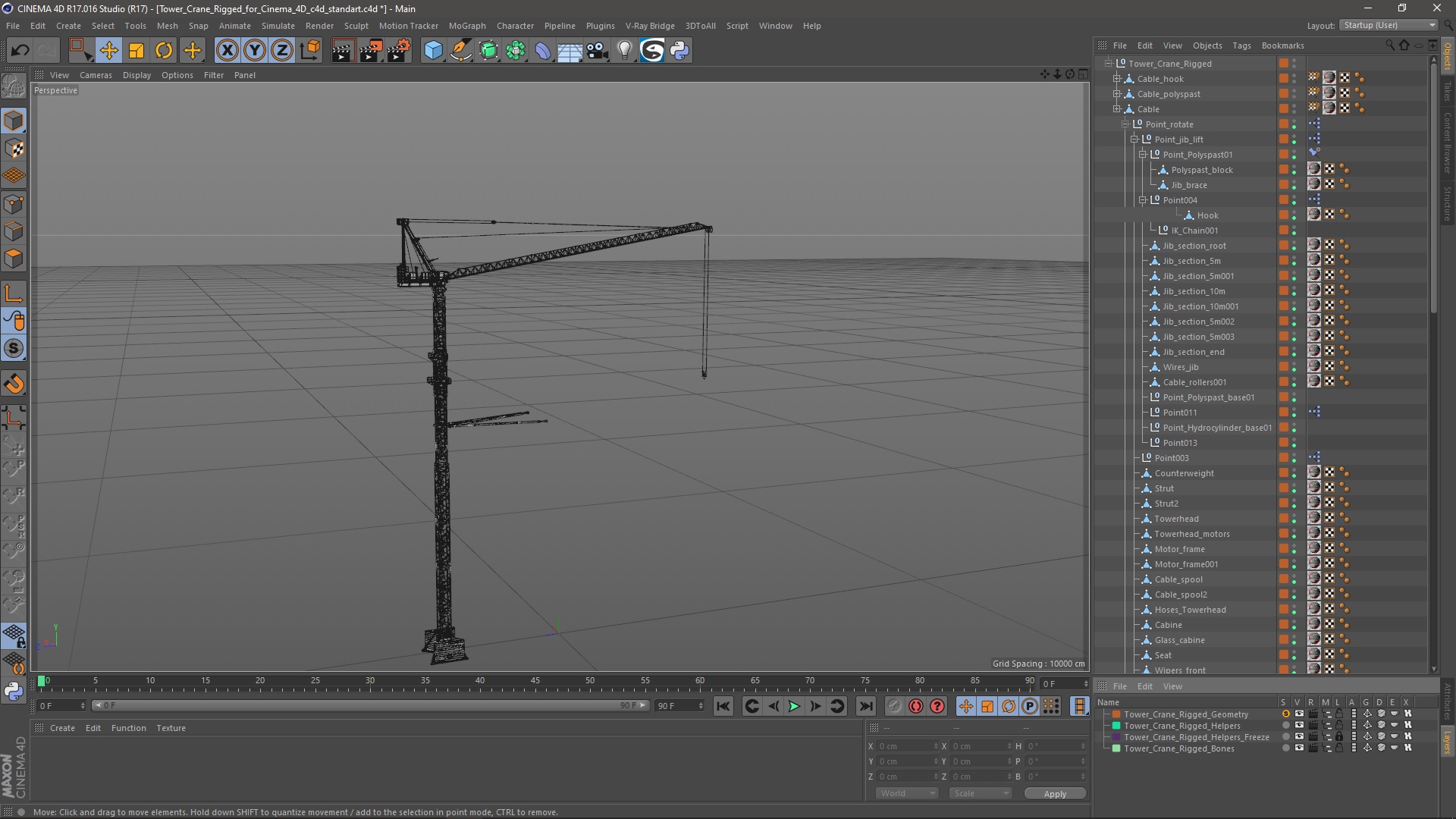Image resolution: width=1456 pixels, height=819 pixels.
Task: Toggle the X axis lock
Action: coord(227,51)
